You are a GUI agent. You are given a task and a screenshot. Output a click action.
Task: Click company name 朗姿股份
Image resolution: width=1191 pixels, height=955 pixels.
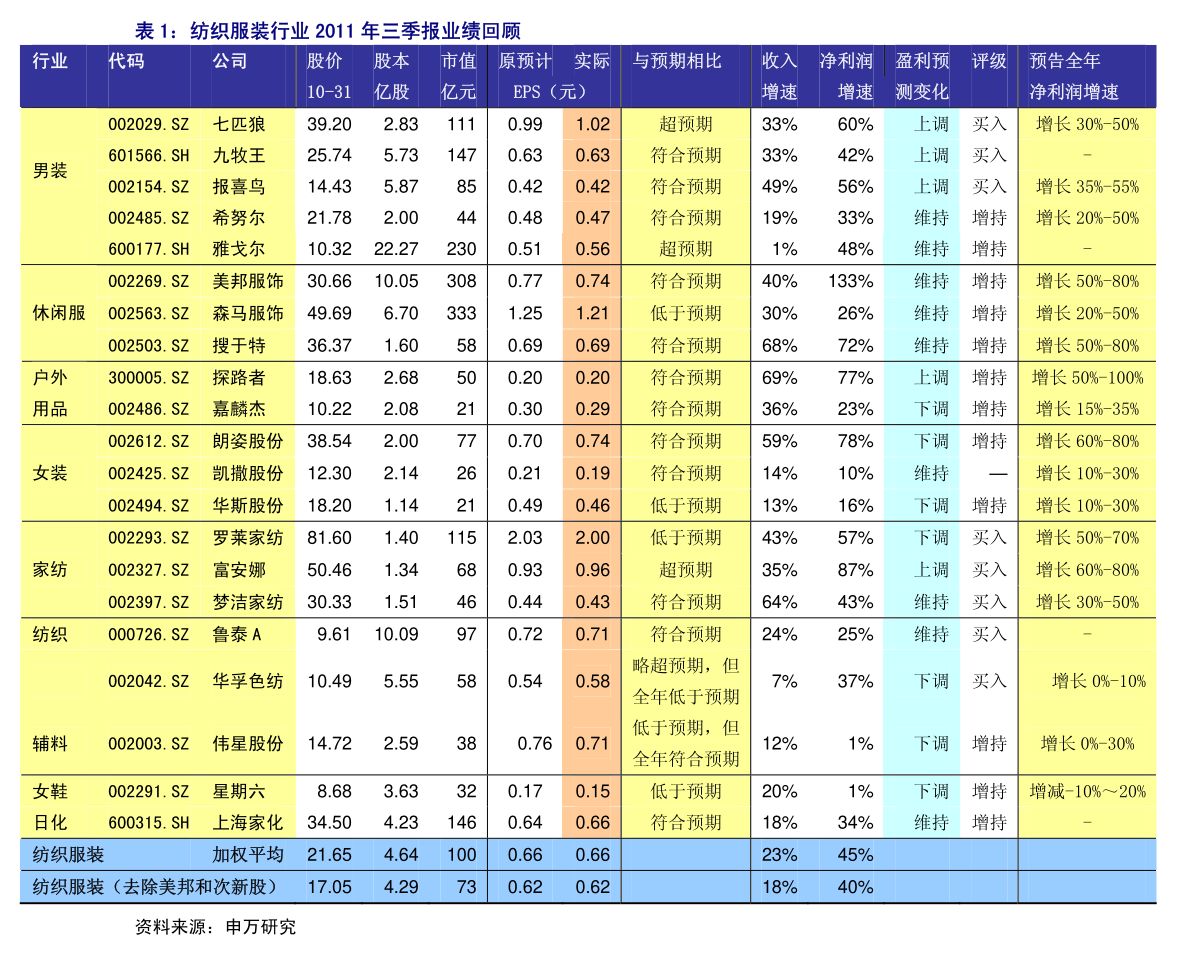(x=248, y=441)
